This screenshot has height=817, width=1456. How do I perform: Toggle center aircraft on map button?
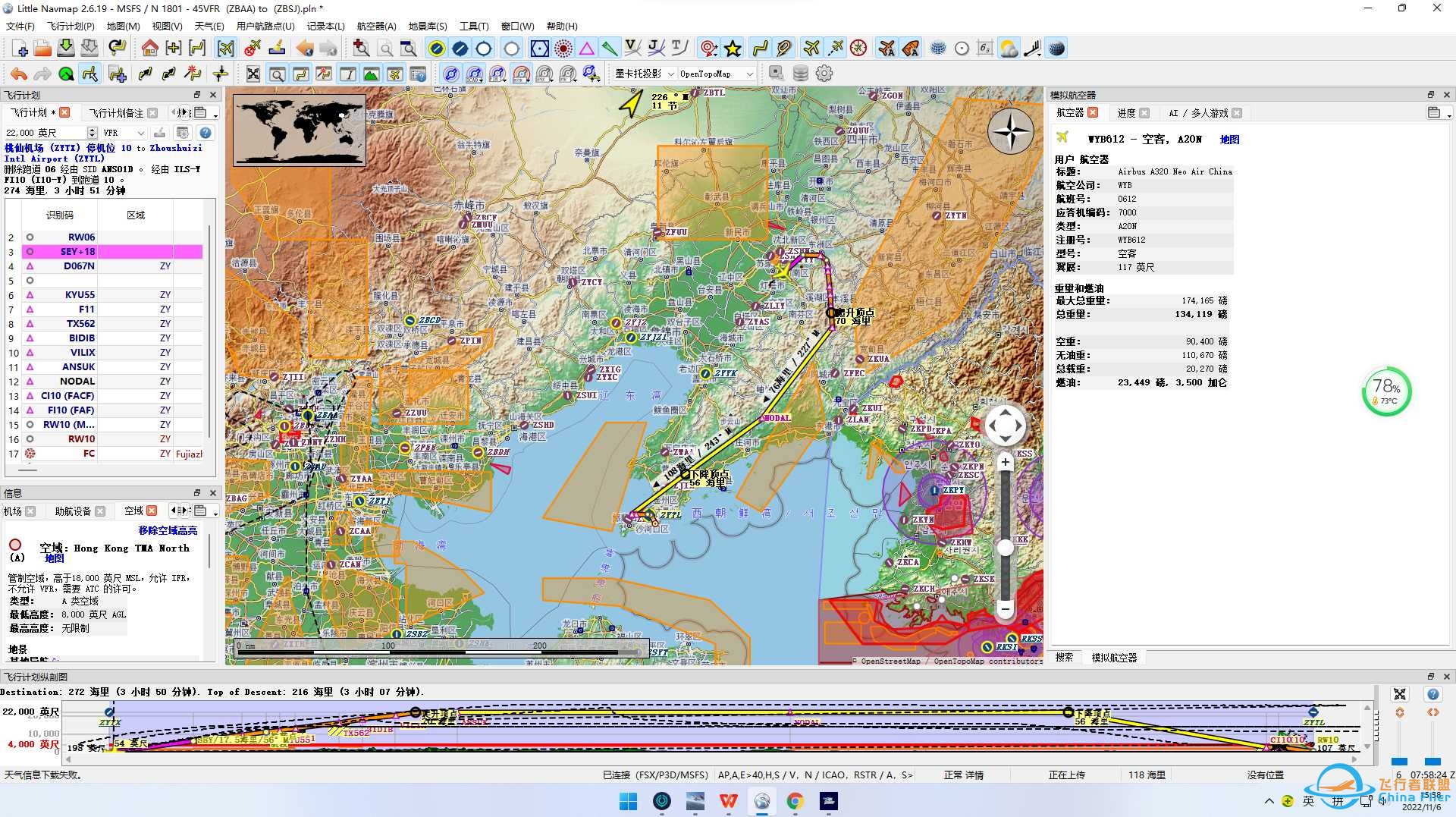[226, 49]
